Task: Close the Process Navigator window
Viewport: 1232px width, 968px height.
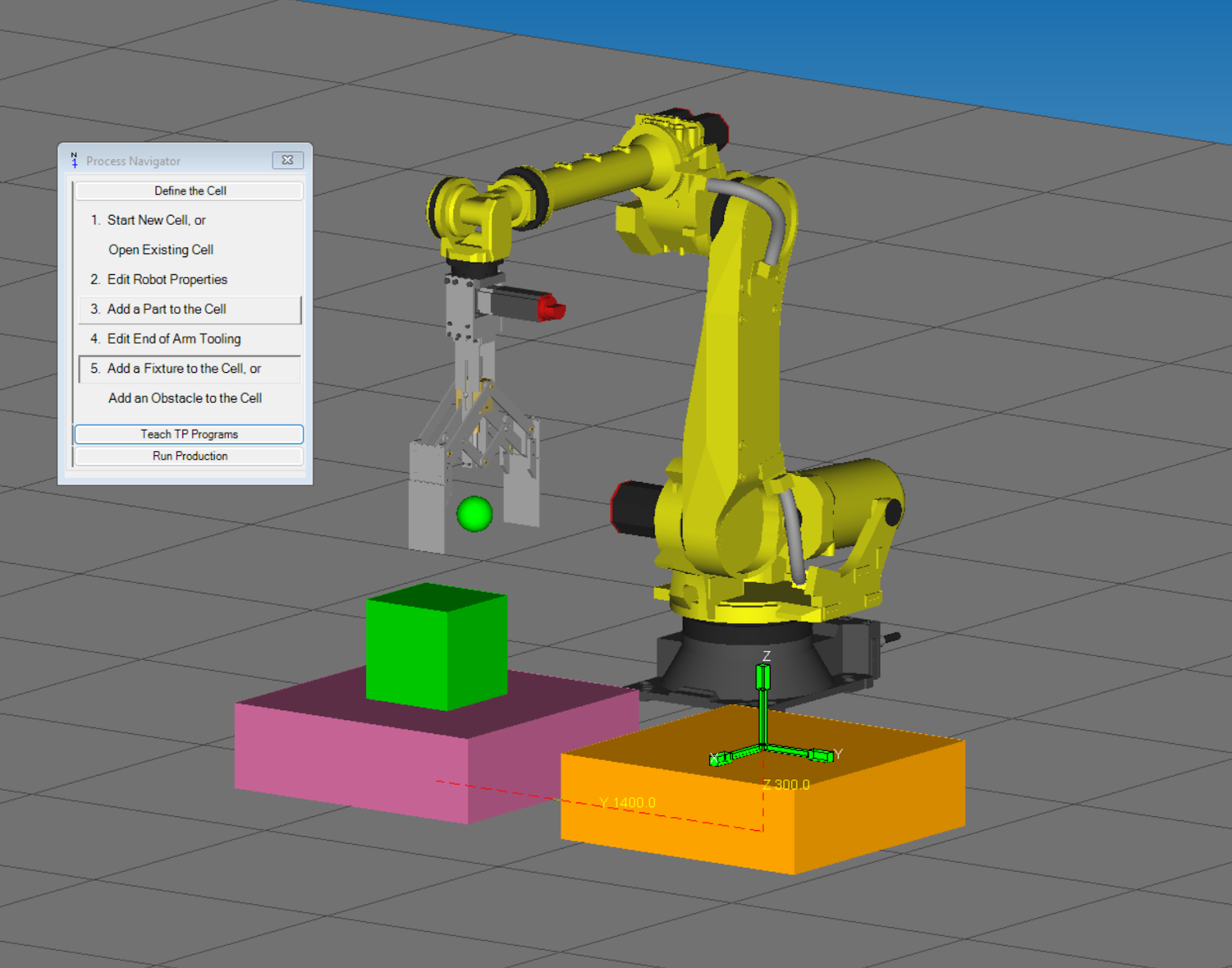Action: pos(287,160)
